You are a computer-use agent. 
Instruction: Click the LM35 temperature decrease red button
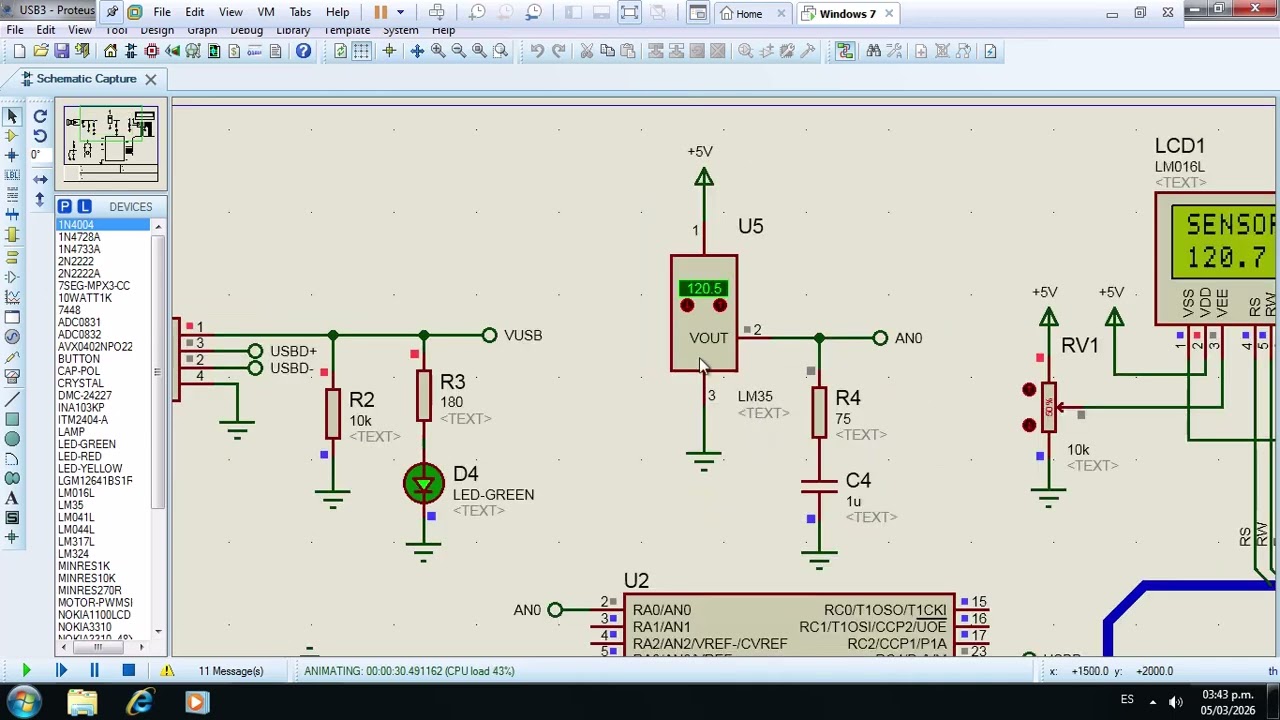click(687, 306)
